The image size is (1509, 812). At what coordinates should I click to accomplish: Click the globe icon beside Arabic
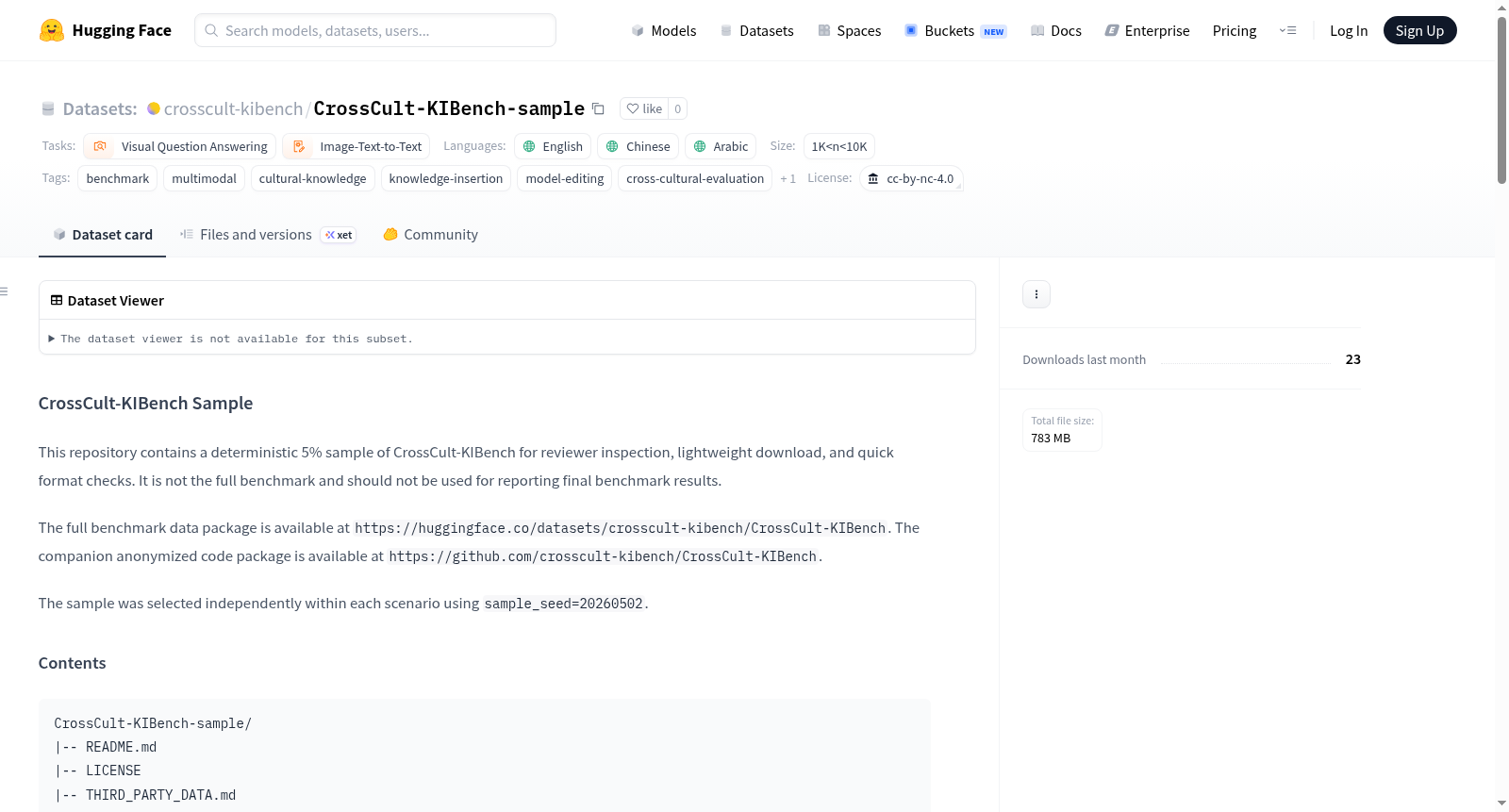[x=700, y=146]
